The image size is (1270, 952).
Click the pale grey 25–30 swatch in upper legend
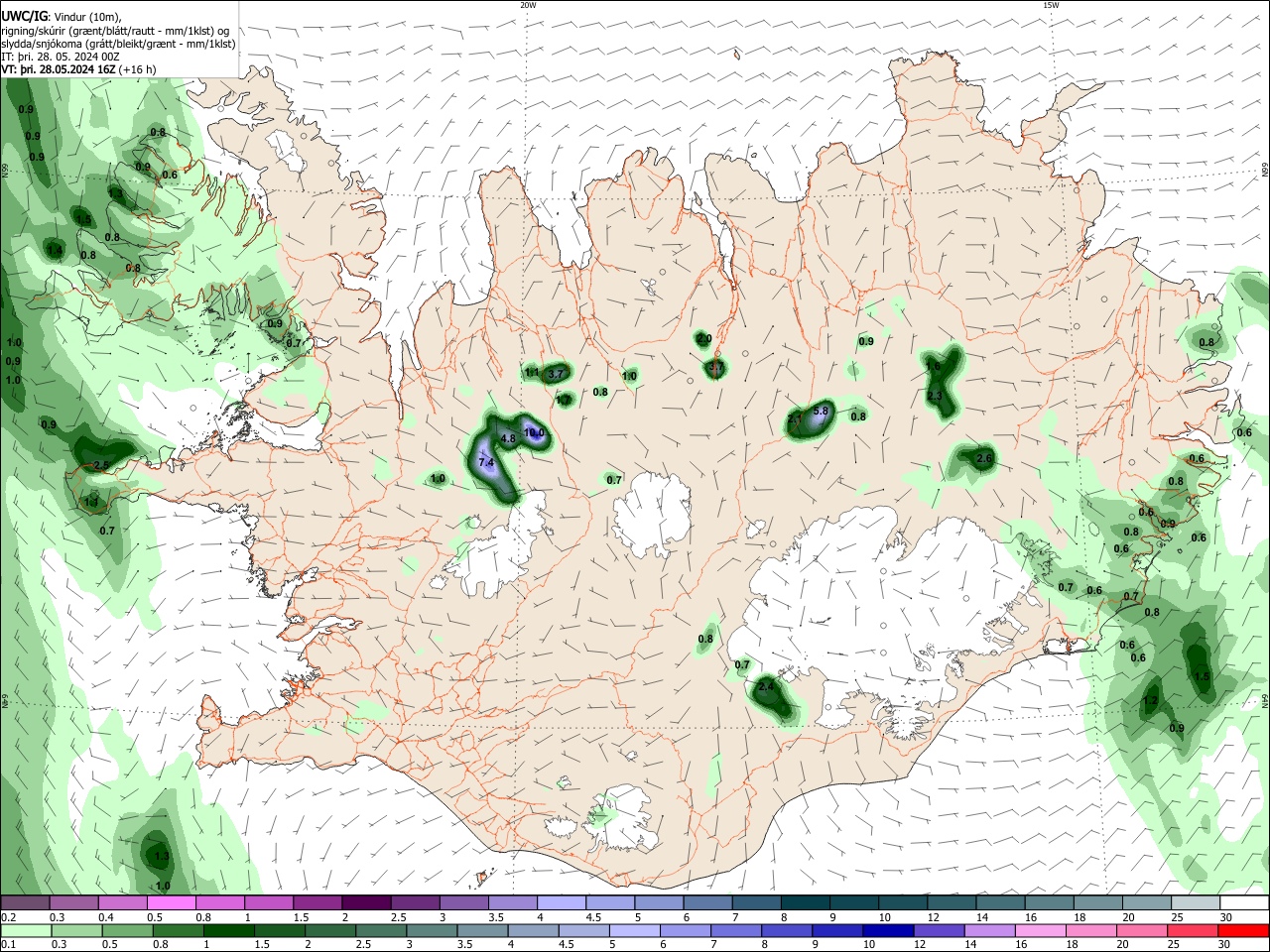coord(1197,903)
